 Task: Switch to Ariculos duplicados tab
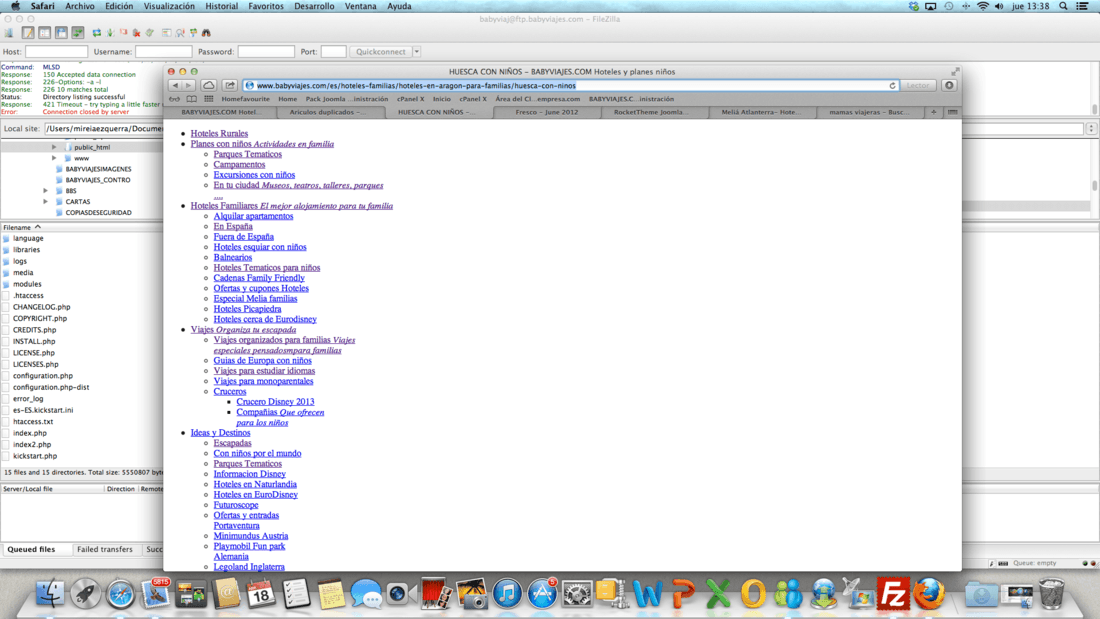[x=327, y=112]
